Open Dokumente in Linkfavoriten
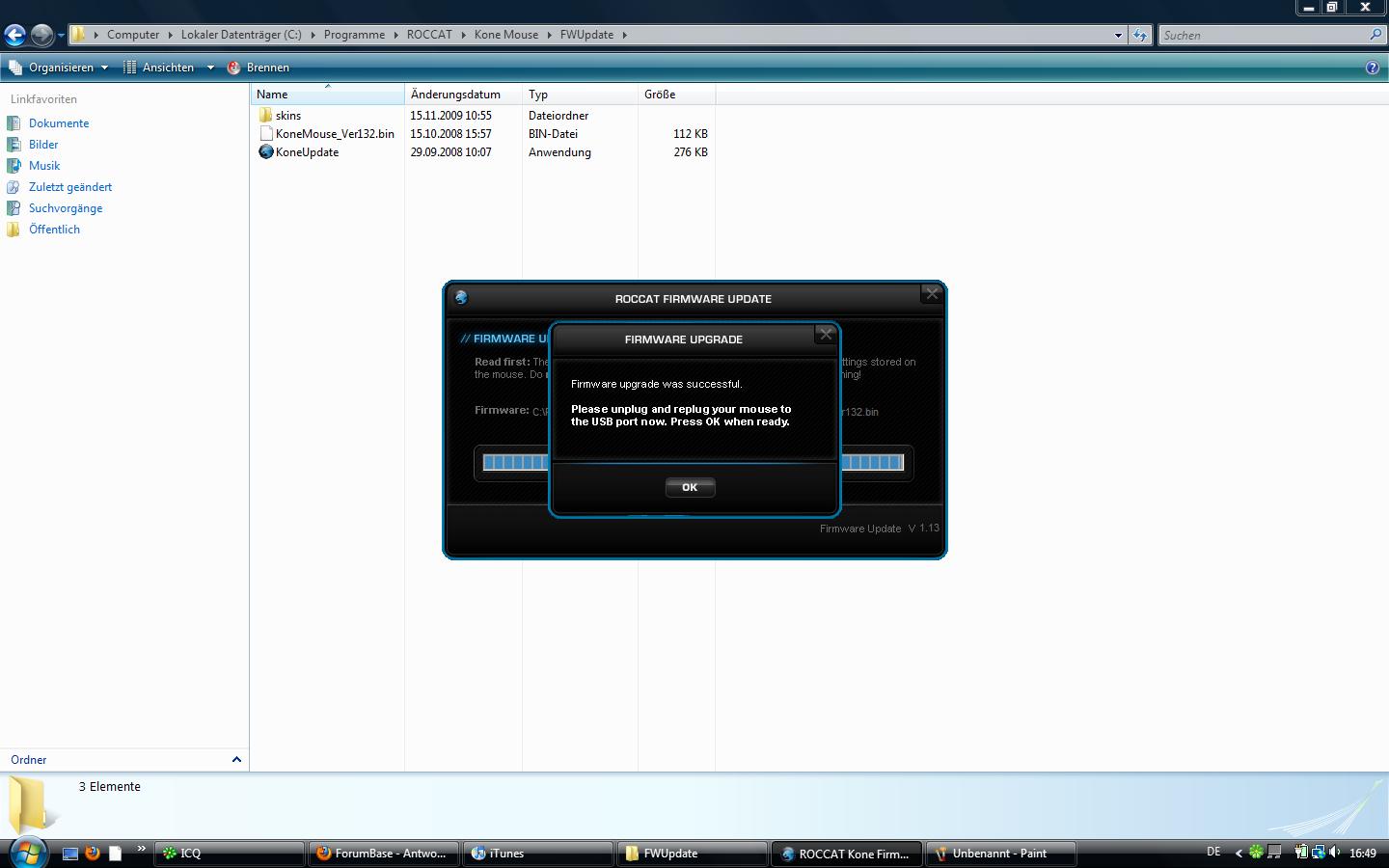Viewport: 1389px width, 868px height. [59, 123]
